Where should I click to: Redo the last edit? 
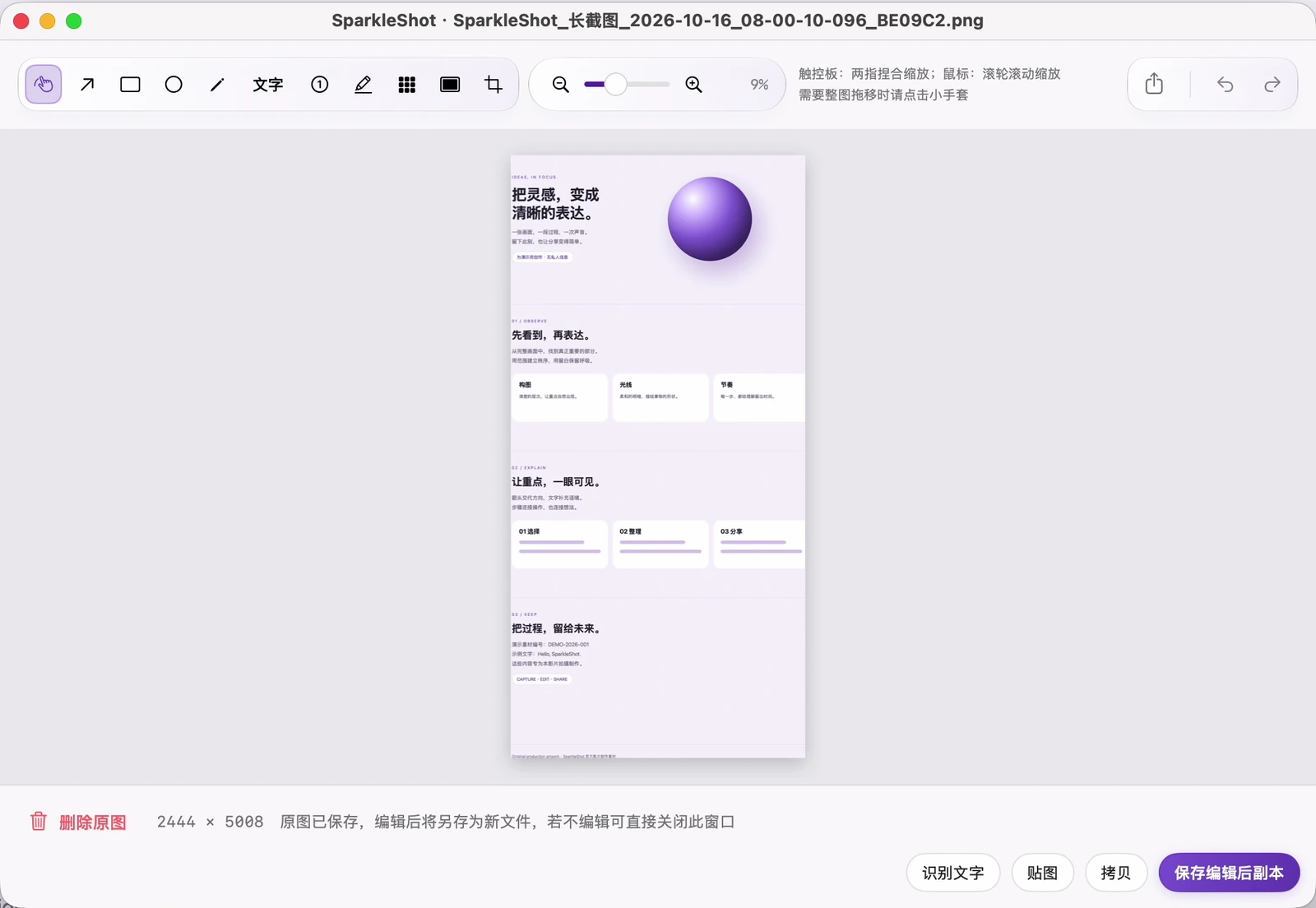(x=1272, y=84)
